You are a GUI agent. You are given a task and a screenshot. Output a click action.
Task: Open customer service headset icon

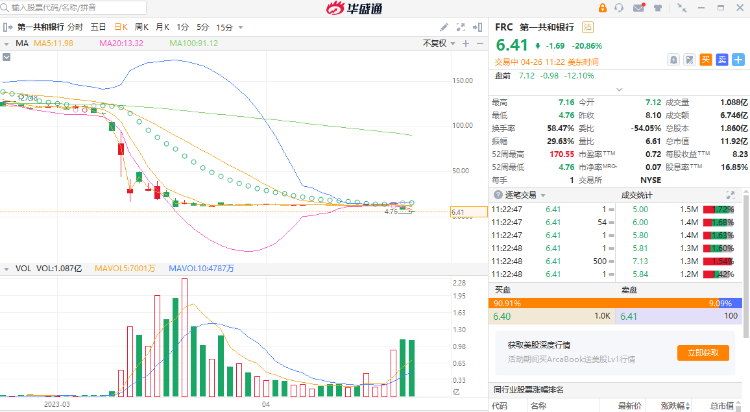coord(619,8)
